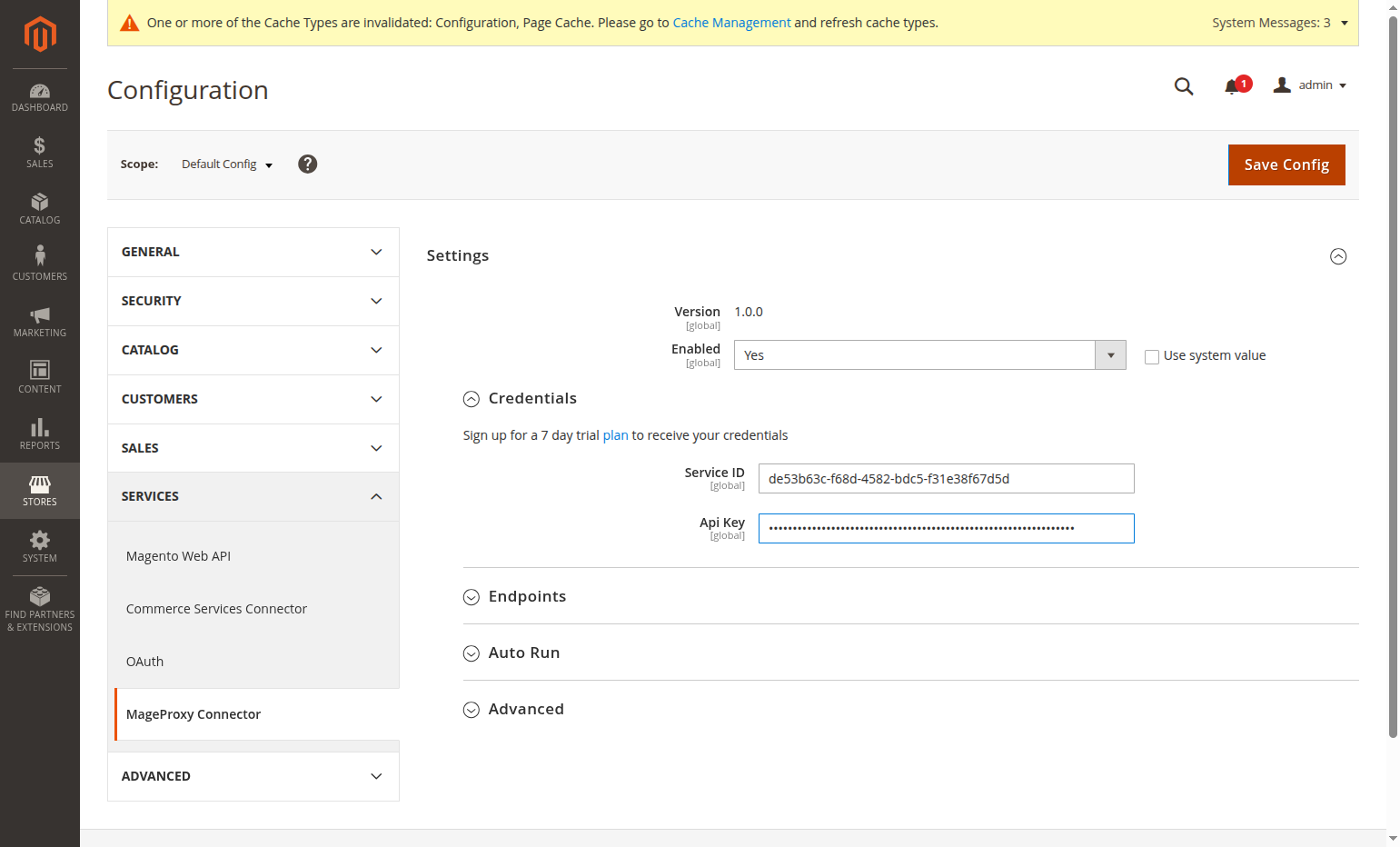
Task: Check the Use system value checkbox
Action: coord(1152,357)
